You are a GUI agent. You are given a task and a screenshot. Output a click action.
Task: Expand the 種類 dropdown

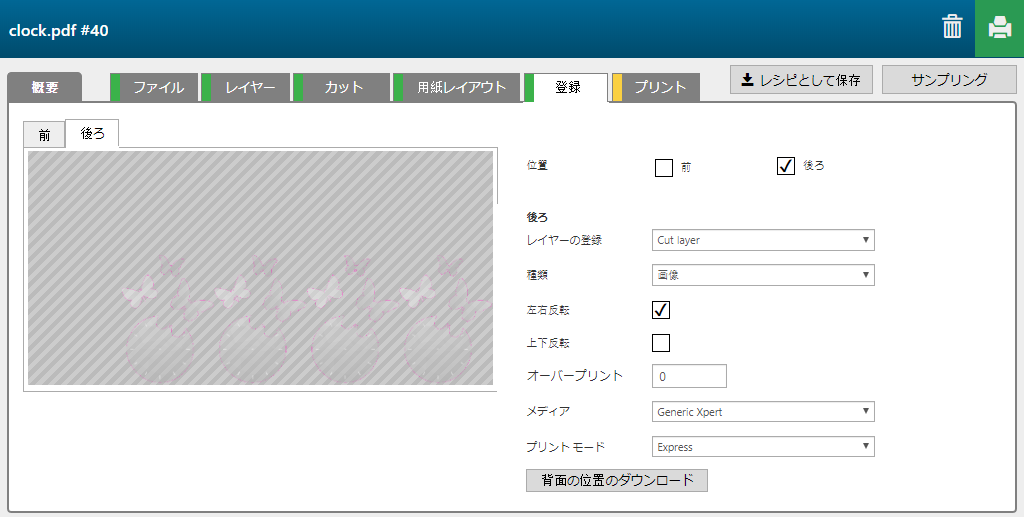click(x=763, y=275)
